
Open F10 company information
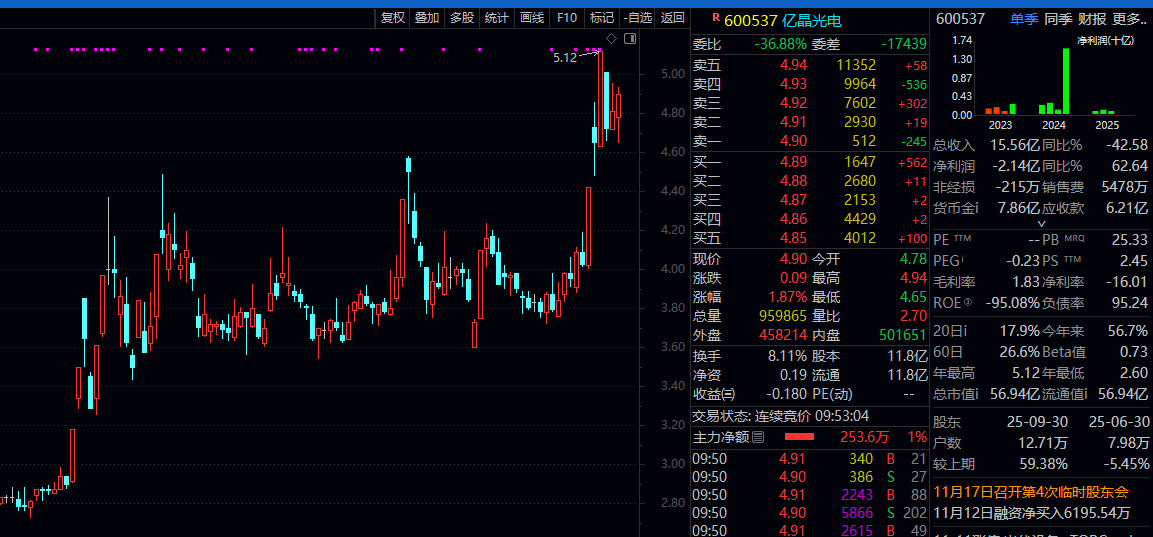pos(567,18)
